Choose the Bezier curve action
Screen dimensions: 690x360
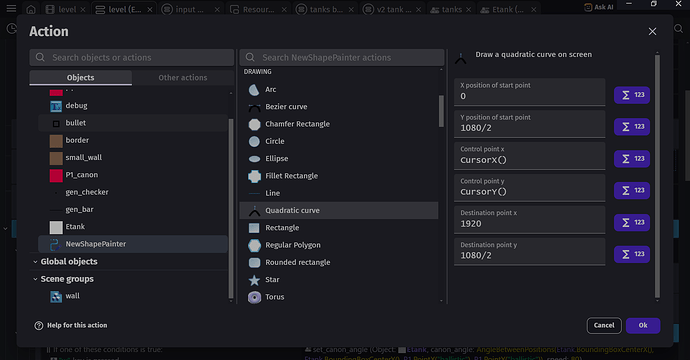339,107
